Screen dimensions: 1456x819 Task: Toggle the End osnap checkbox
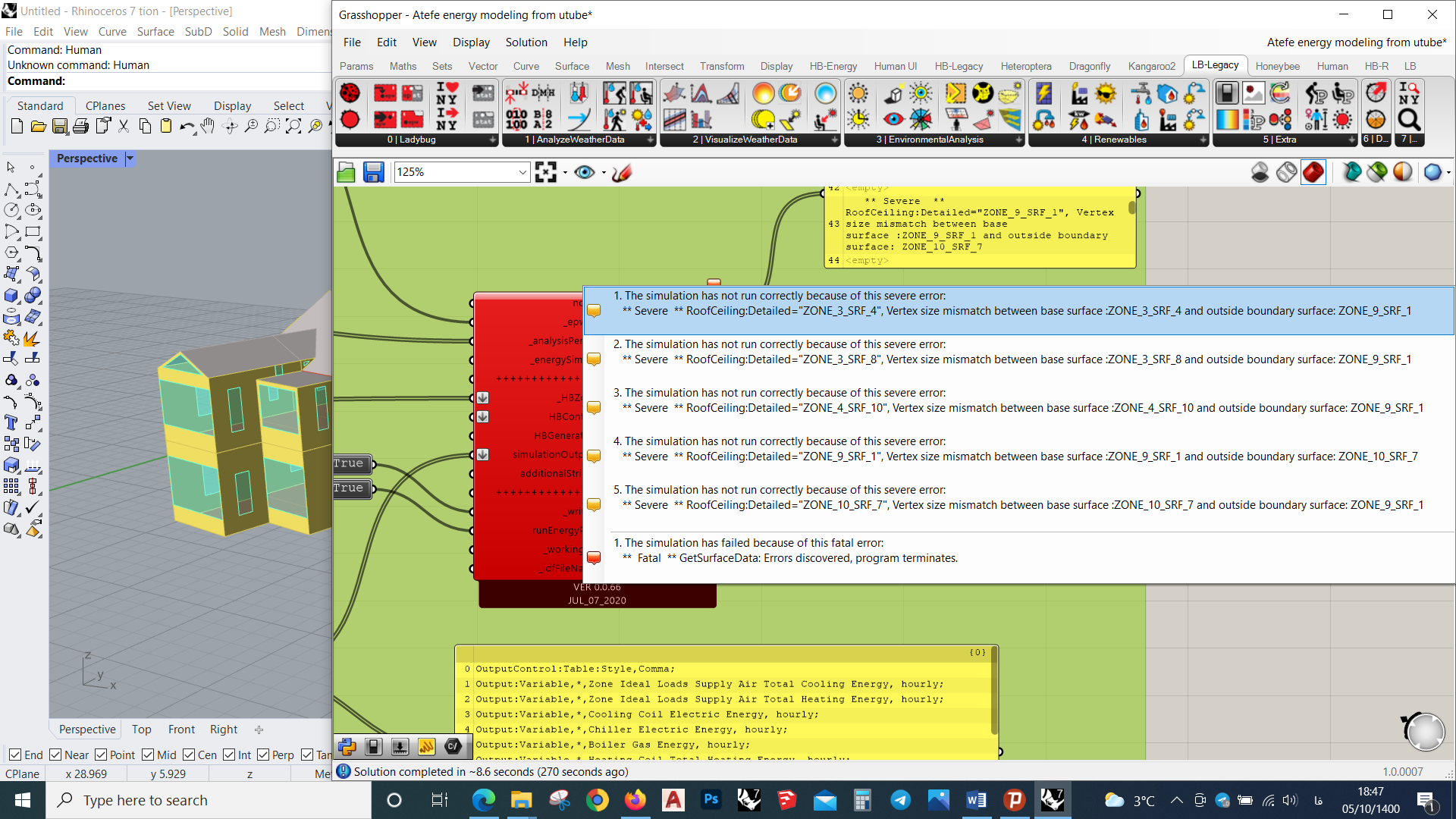[x=15, y=755]
